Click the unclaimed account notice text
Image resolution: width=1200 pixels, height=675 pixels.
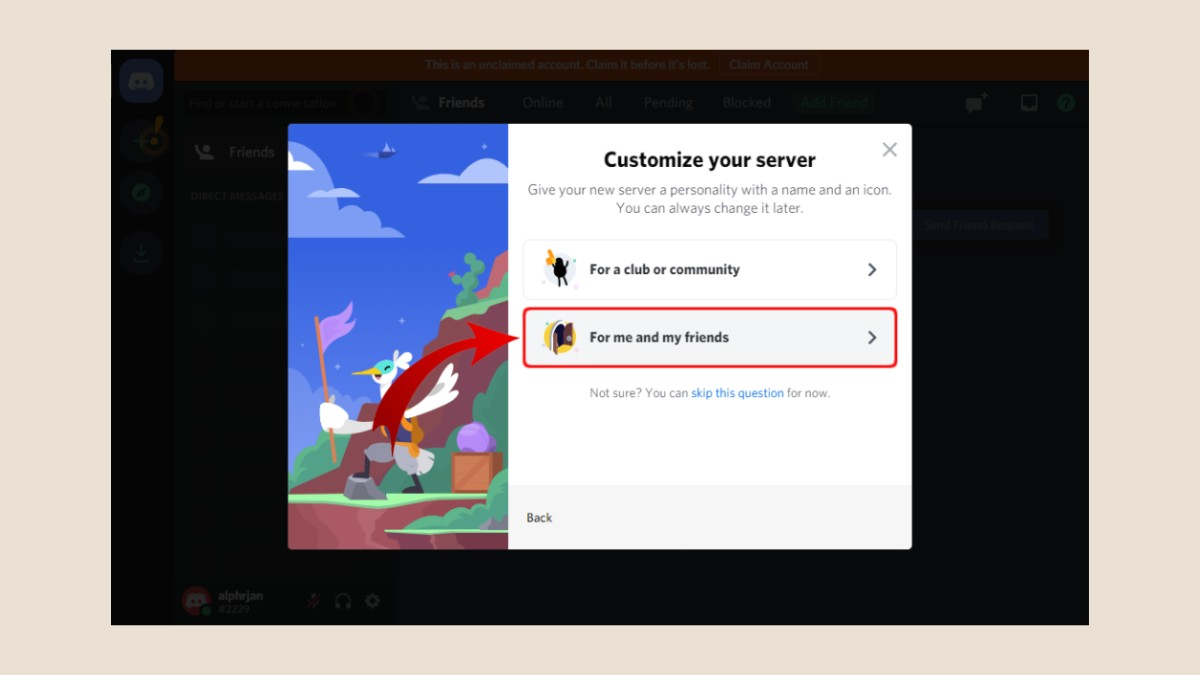click(567, 65)
